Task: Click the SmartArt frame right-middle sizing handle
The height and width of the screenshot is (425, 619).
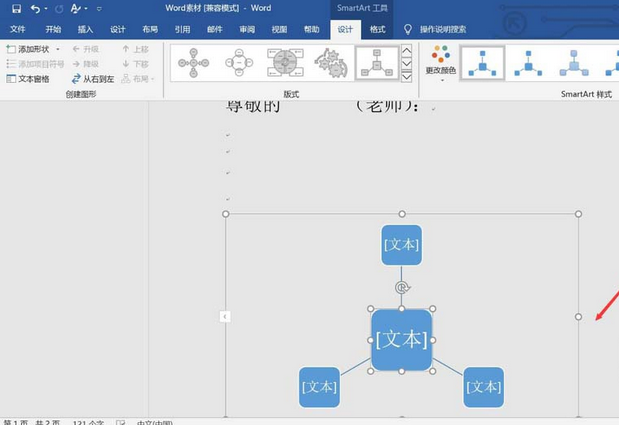Action: pyautogui.click(x=578, y=316)
